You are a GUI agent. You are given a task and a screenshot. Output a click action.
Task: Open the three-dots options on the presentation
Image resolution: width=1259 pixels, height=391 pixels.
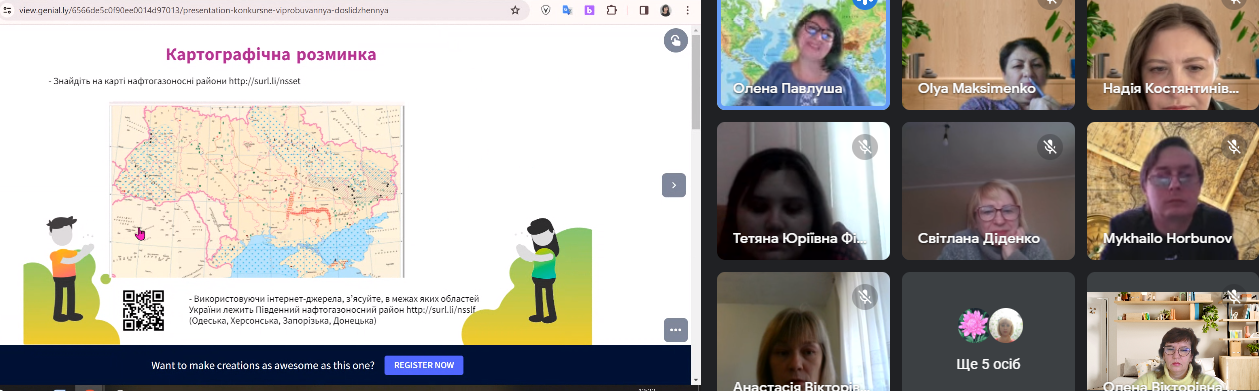(x=675, y=329)
